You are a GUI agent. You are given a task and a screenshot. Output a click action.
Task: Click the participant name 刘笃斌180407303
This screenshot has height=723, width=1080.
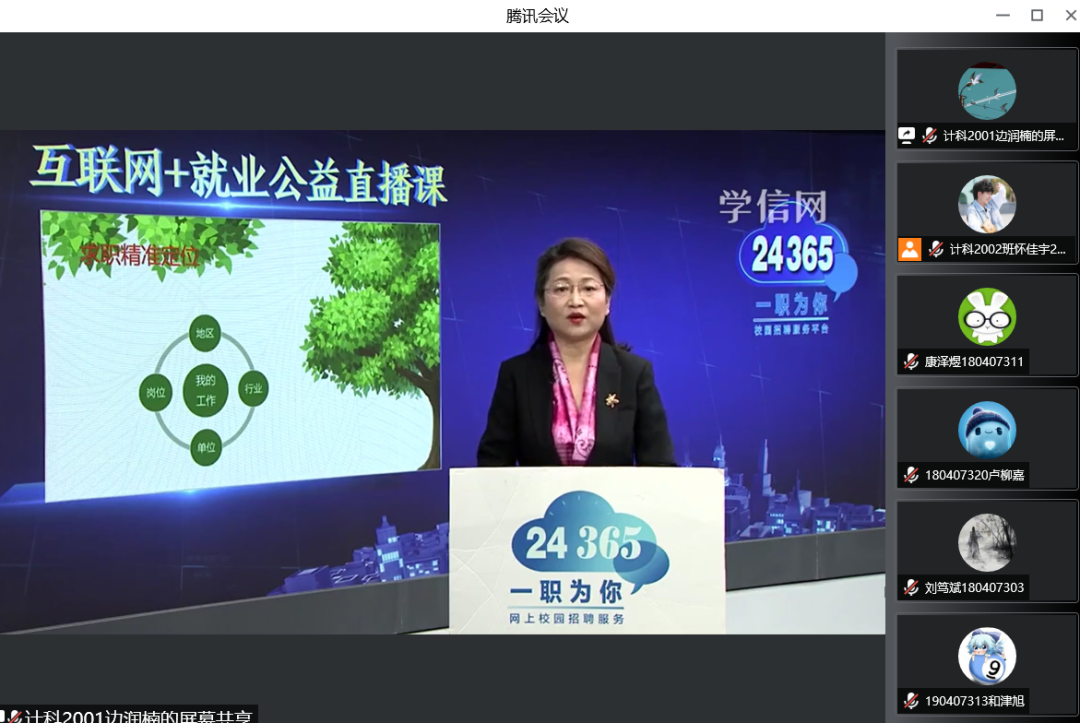pyautogui.click(x=974, y=587)
